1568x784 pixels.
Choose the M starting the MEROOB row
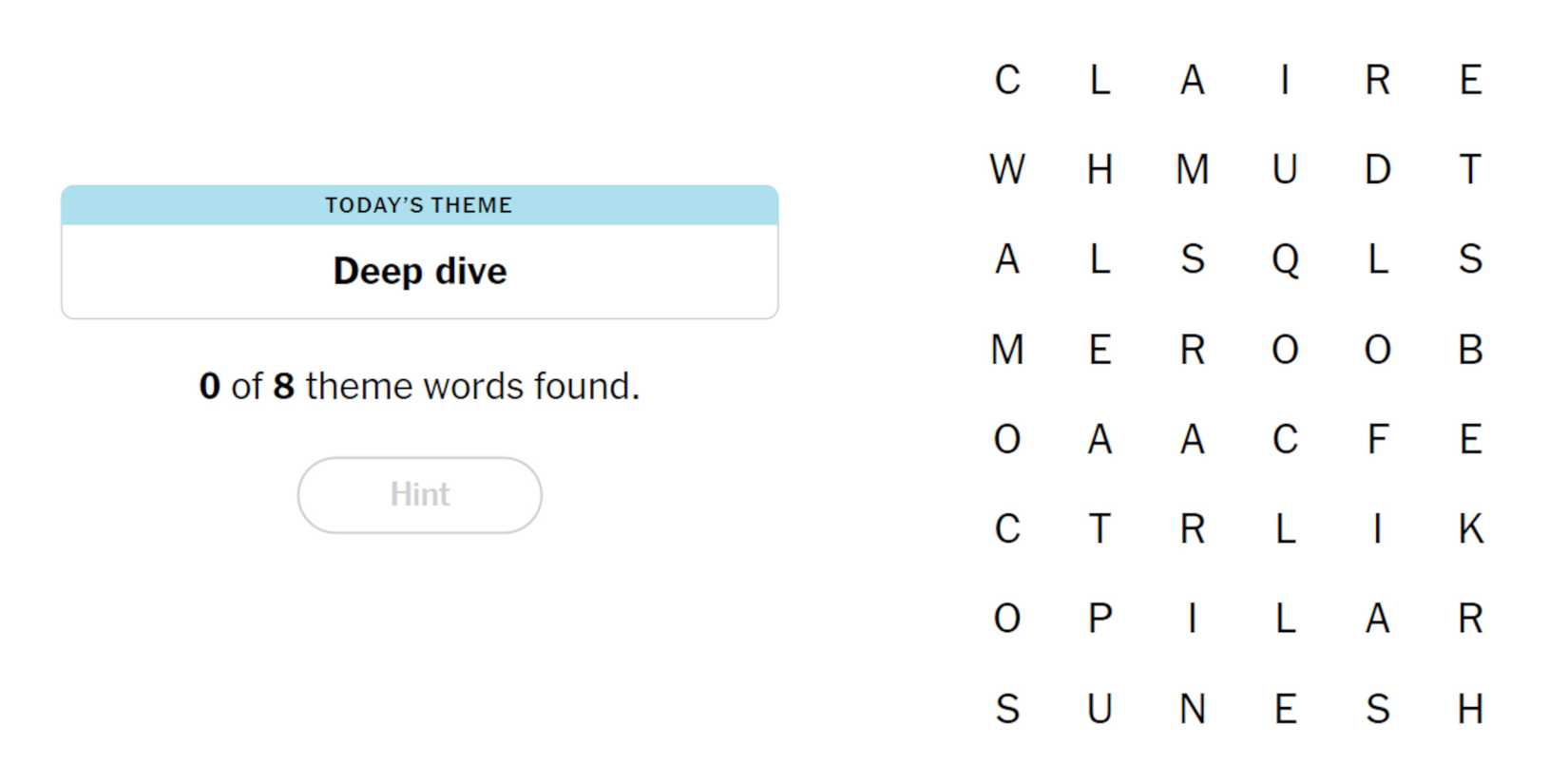(1007, 350)
